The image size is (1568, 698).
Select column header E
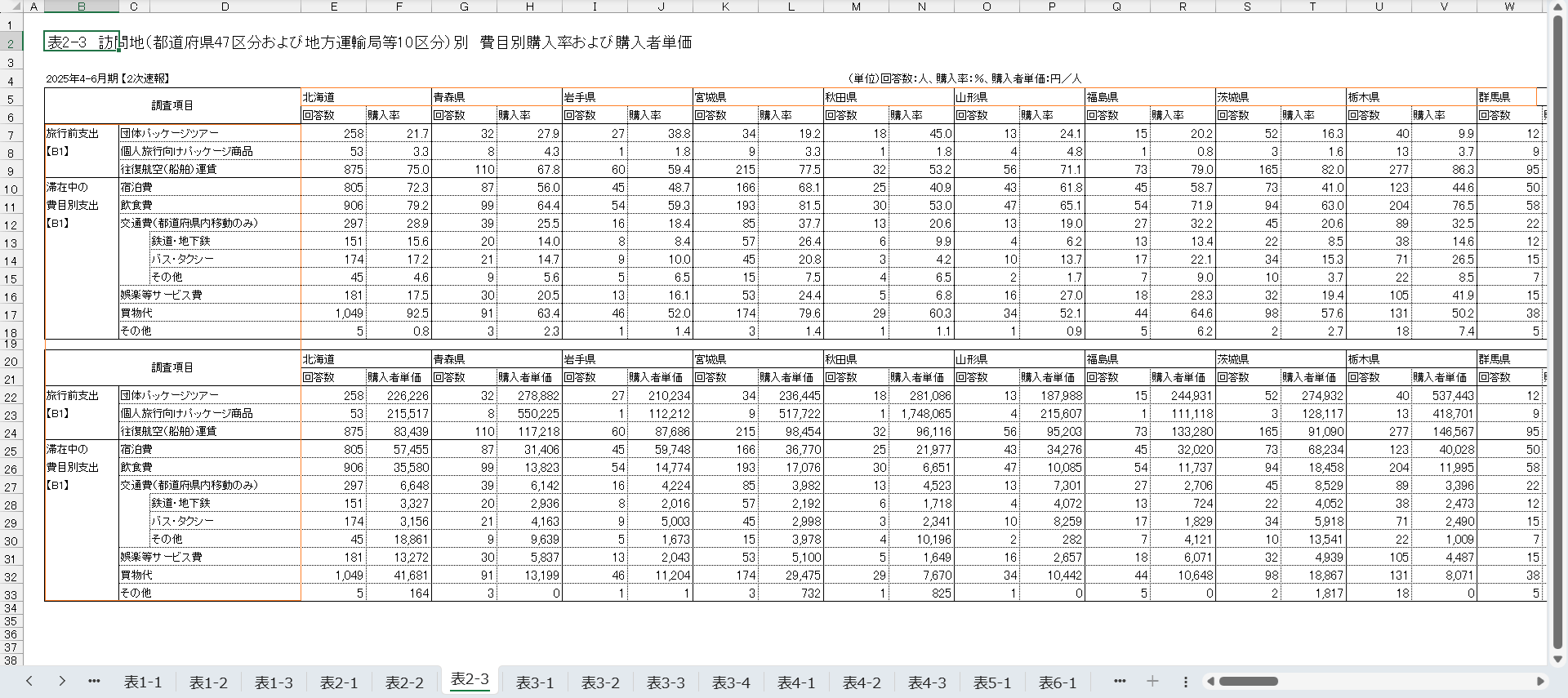coord(333,7)
